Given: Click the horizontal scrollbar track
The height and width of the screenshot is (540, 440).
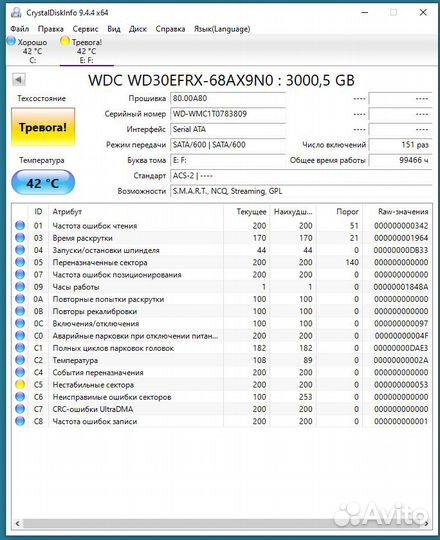Looking at the screenshot, I should 222,523.
